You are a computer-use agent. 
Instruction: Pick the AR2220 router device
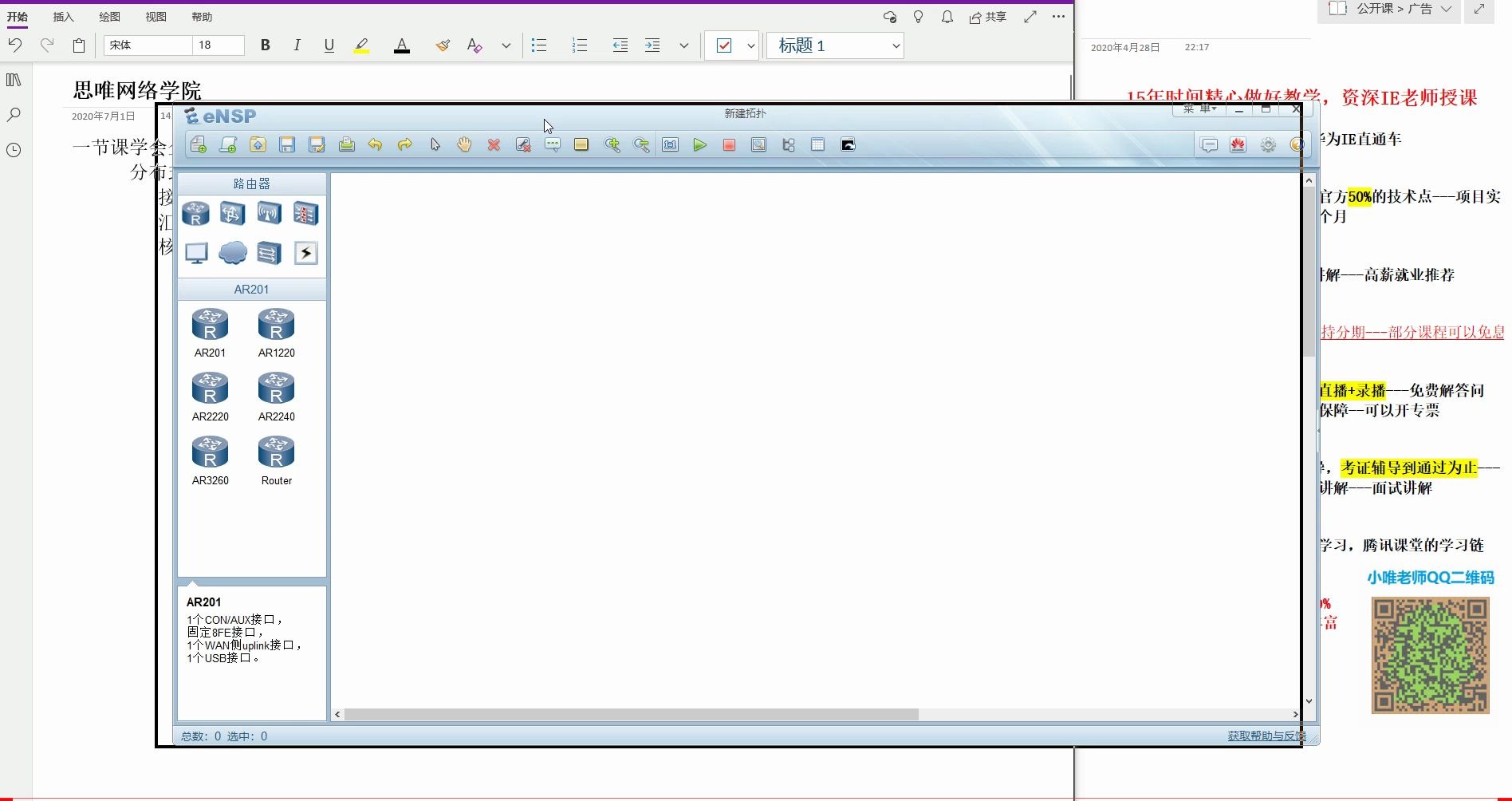coord(210,396)
